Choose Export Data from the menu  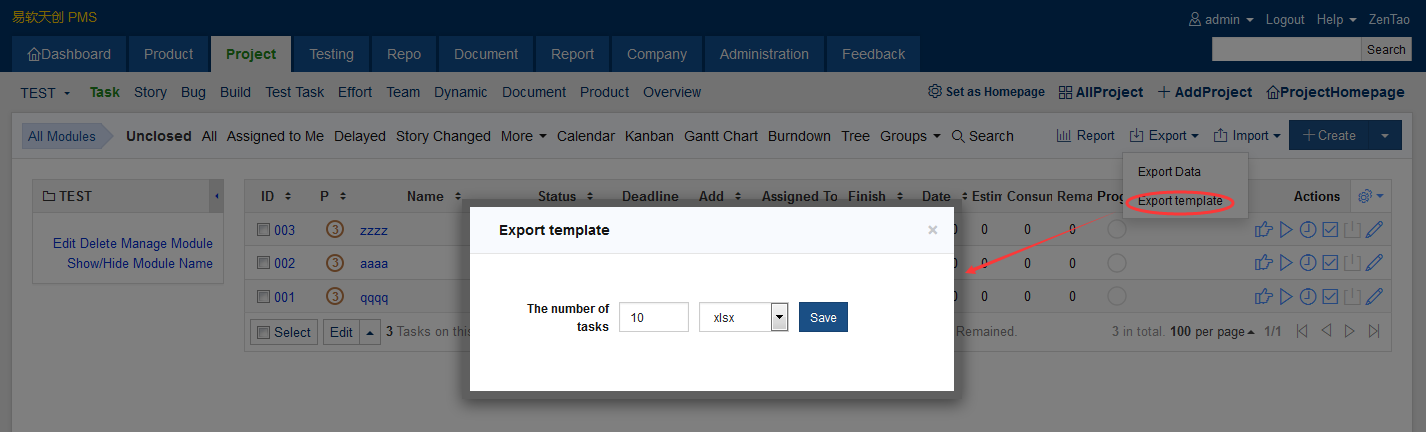point(1169,172)
